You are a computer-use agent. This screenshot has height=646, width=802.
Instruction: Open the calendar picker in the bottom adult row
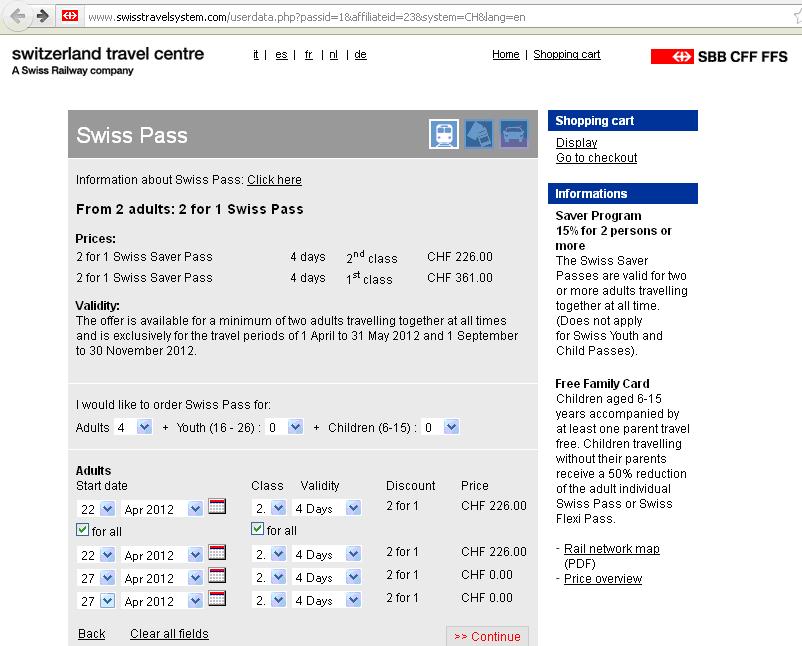pos(217,598)
